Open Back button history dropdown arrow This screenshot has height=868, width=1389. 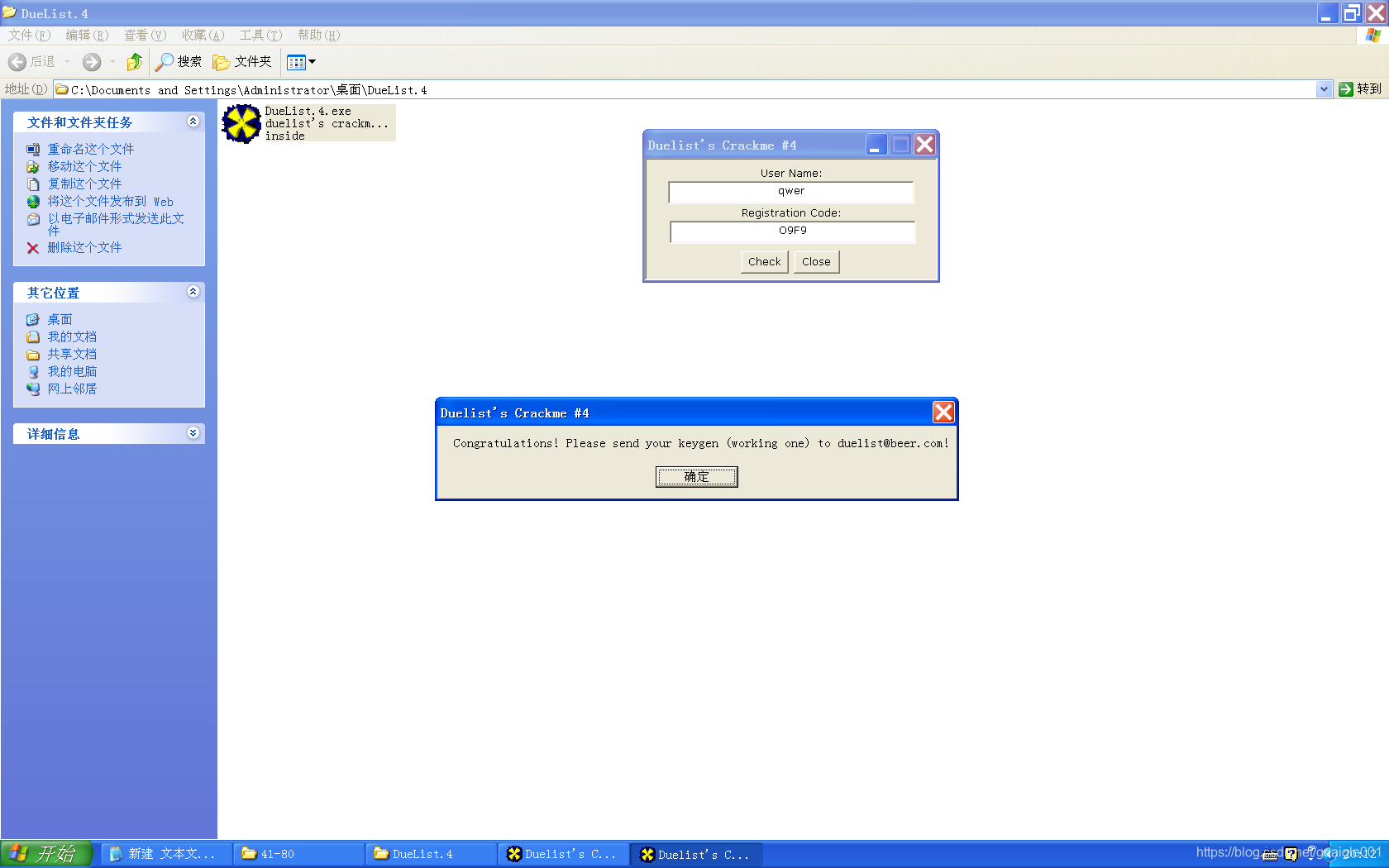pyautogui.click(x=67, y=62)
